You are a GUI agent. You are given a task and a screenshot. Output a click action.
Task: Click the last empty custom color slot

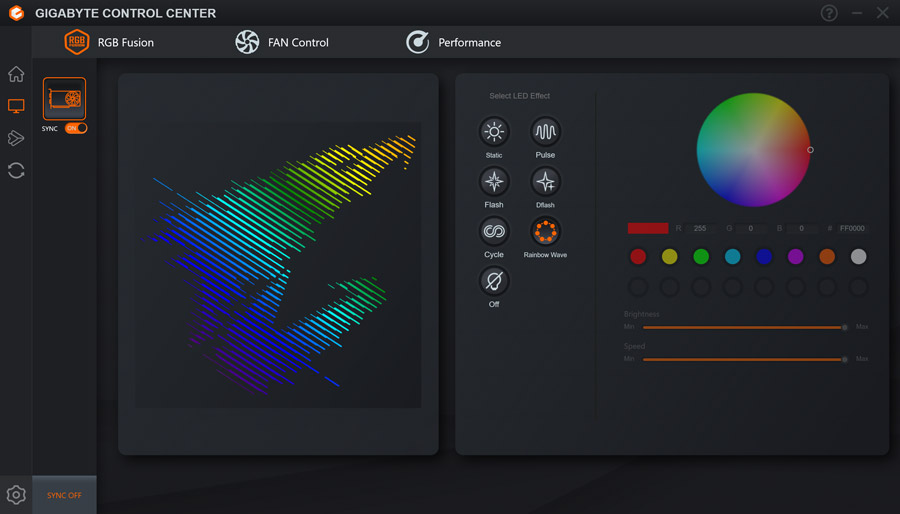(x=859, y=287)
